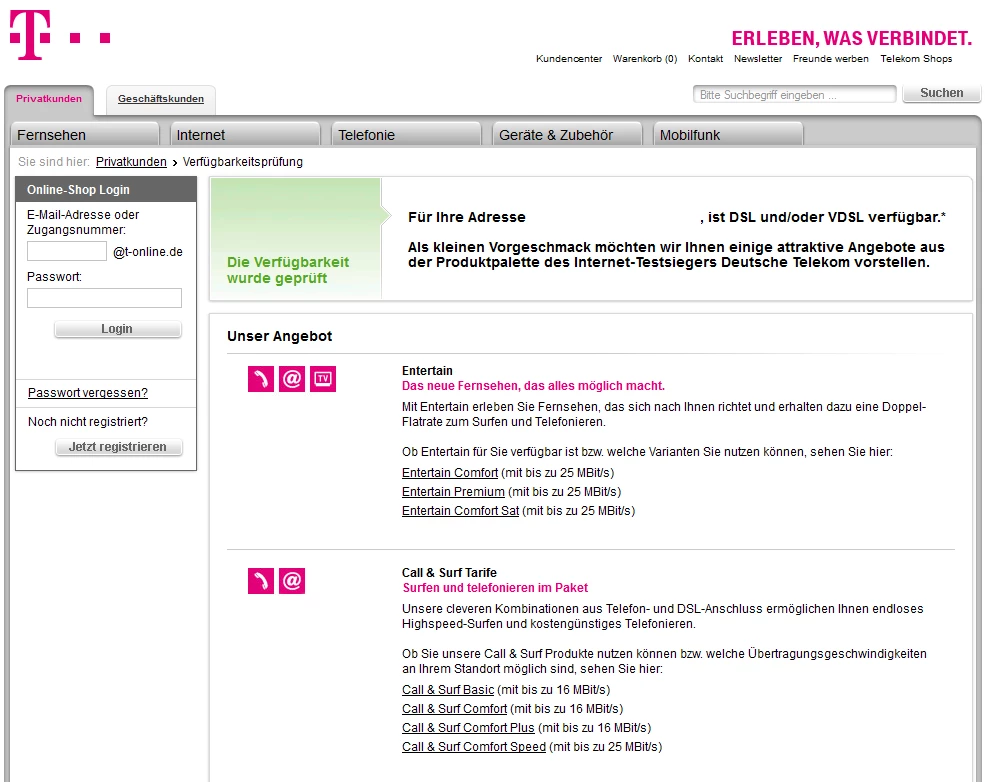
Task: Click the Telekom T logo
Action: coord(30,36)
